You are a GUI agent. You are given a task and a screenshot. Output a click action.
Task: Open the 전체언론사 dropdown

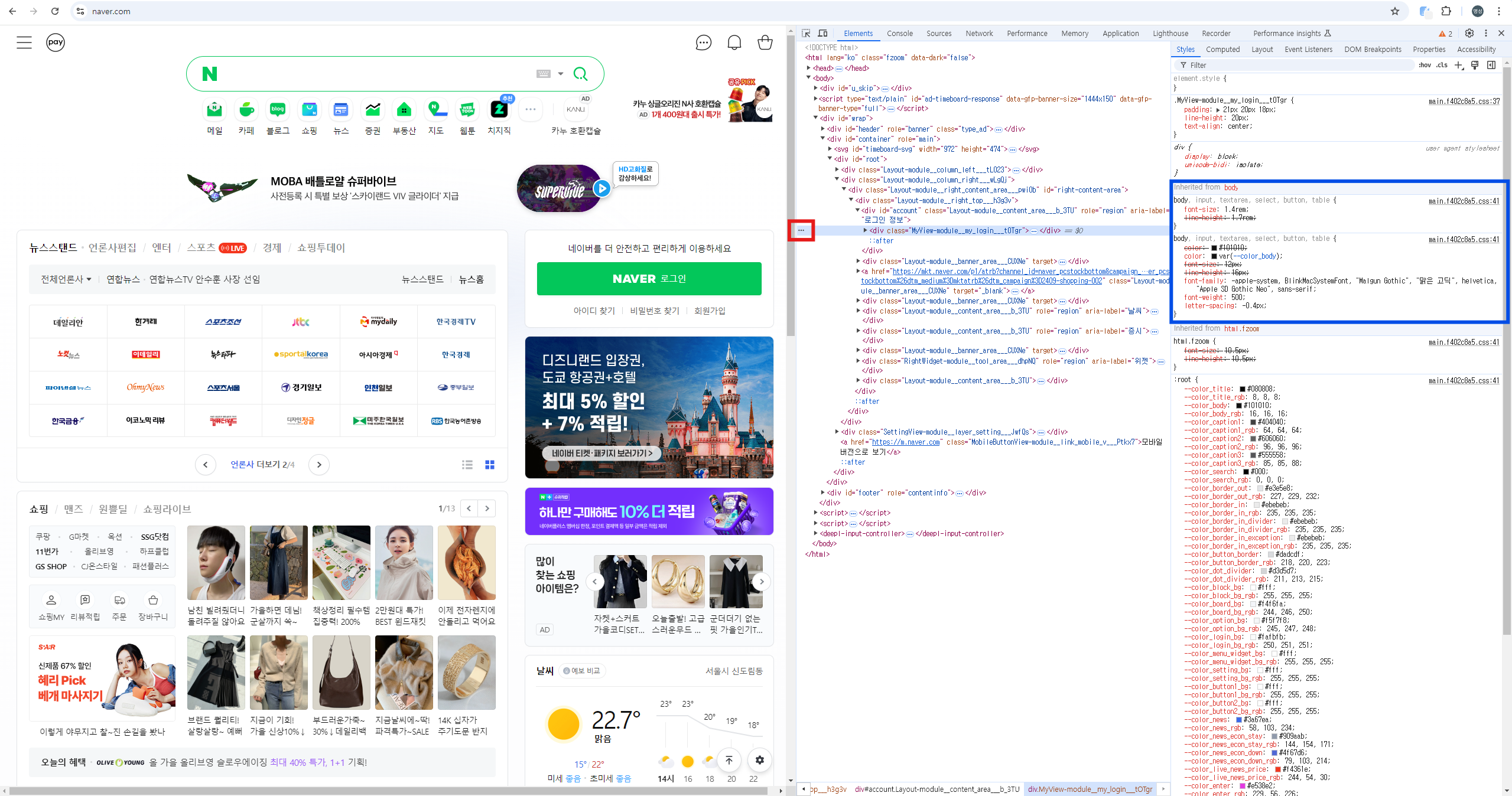(x=66, y=279)
